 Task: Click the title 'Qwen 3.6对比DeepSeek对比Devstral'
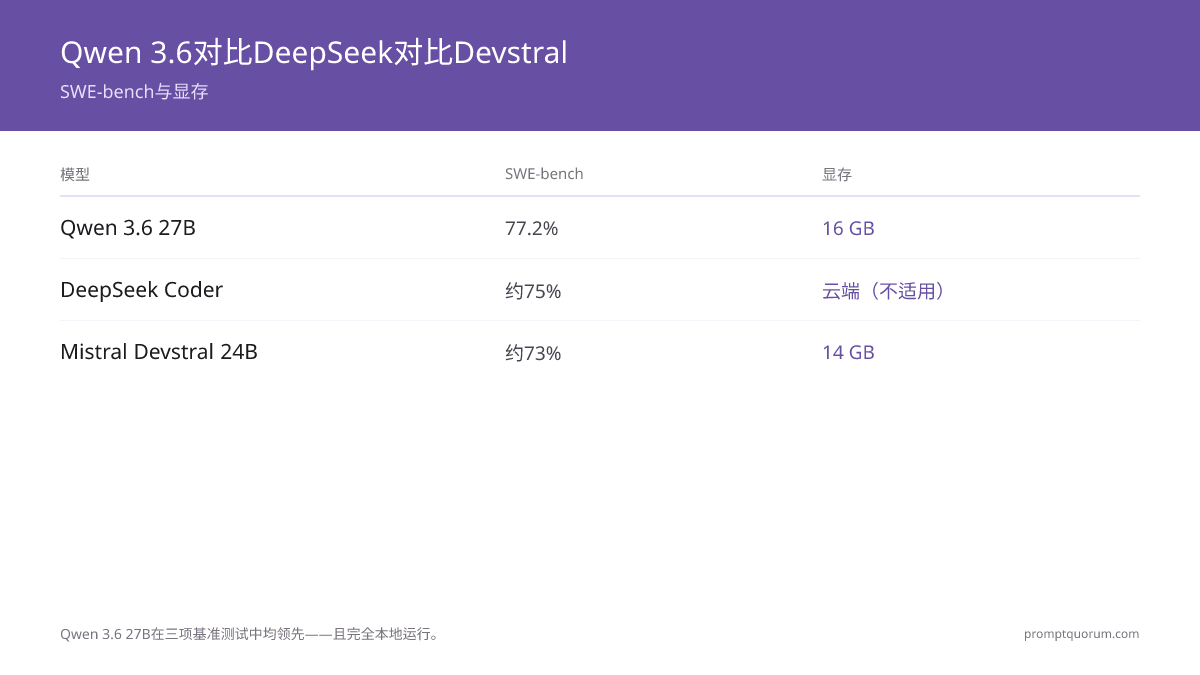click(314, 53)
